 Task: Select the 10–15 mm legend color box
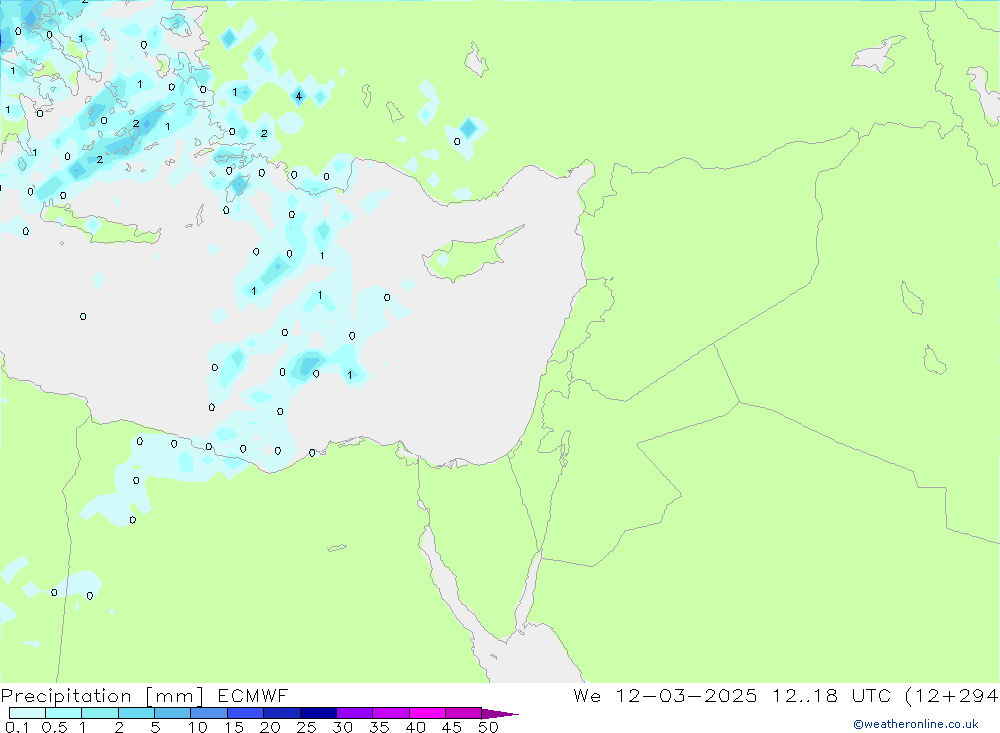coord(209,713)
